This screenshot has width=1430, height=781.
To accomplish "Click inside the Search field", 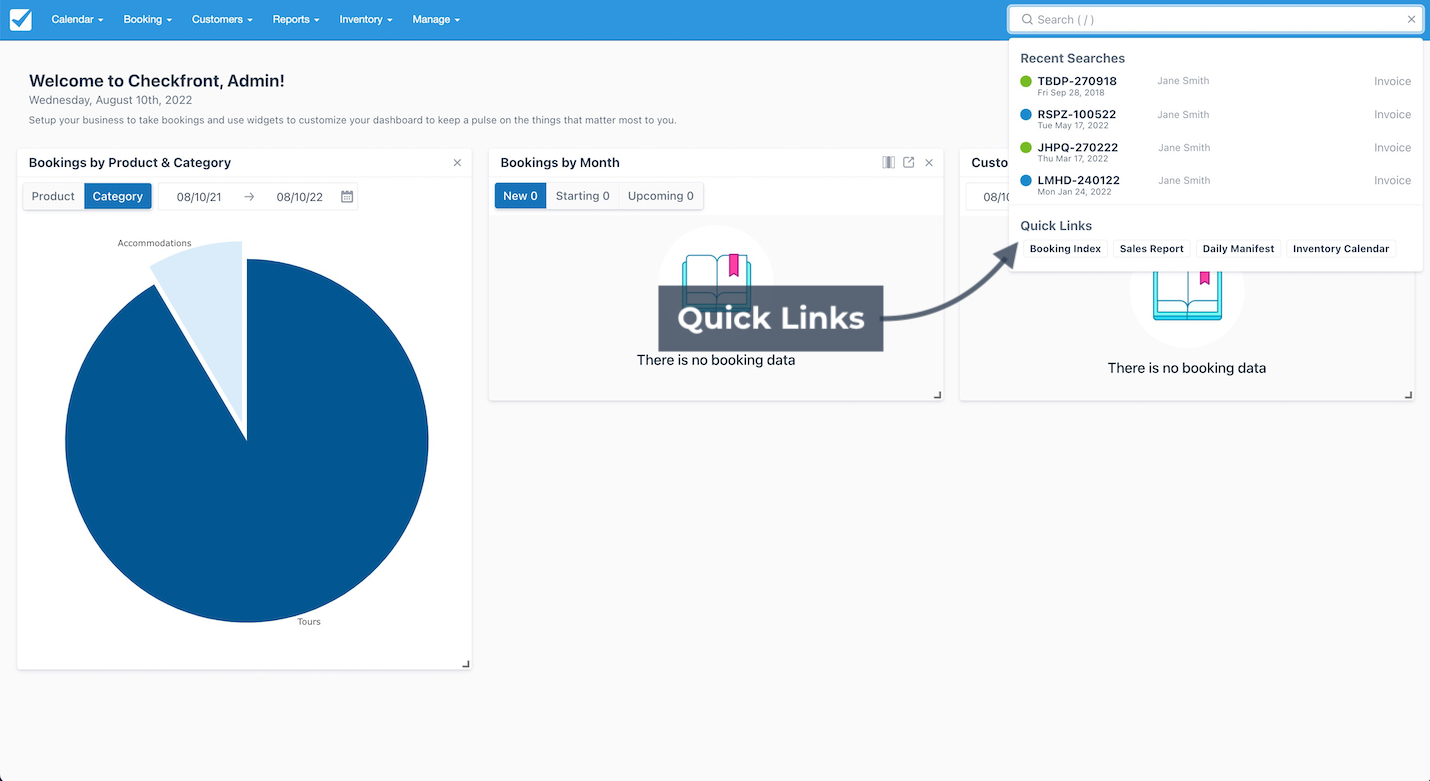I will (1215, 19).
